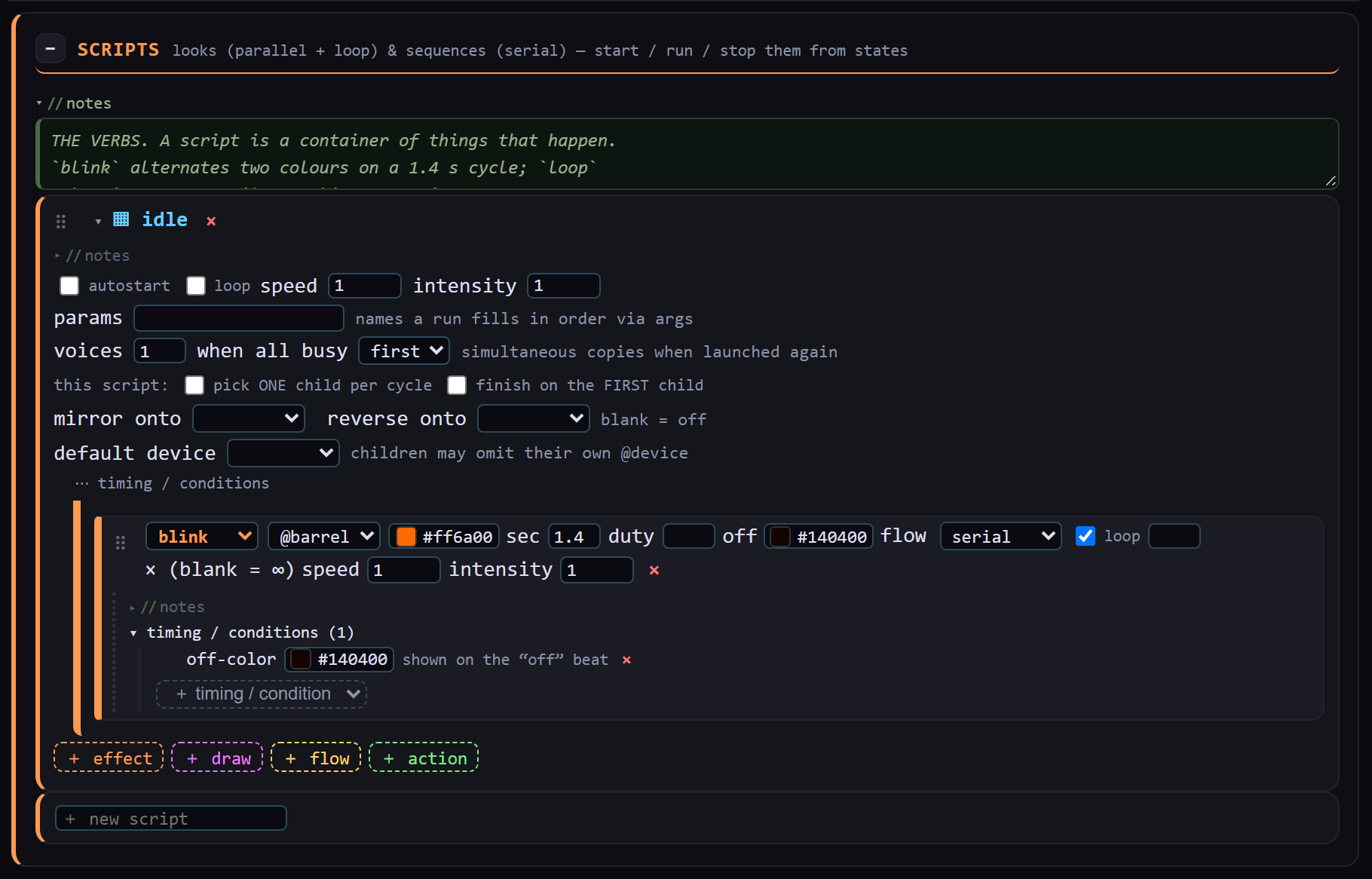Open the when all busy dropdown
Image resolution: width=1372 pixels, height=879 pixels.
(x=404, y=351)
